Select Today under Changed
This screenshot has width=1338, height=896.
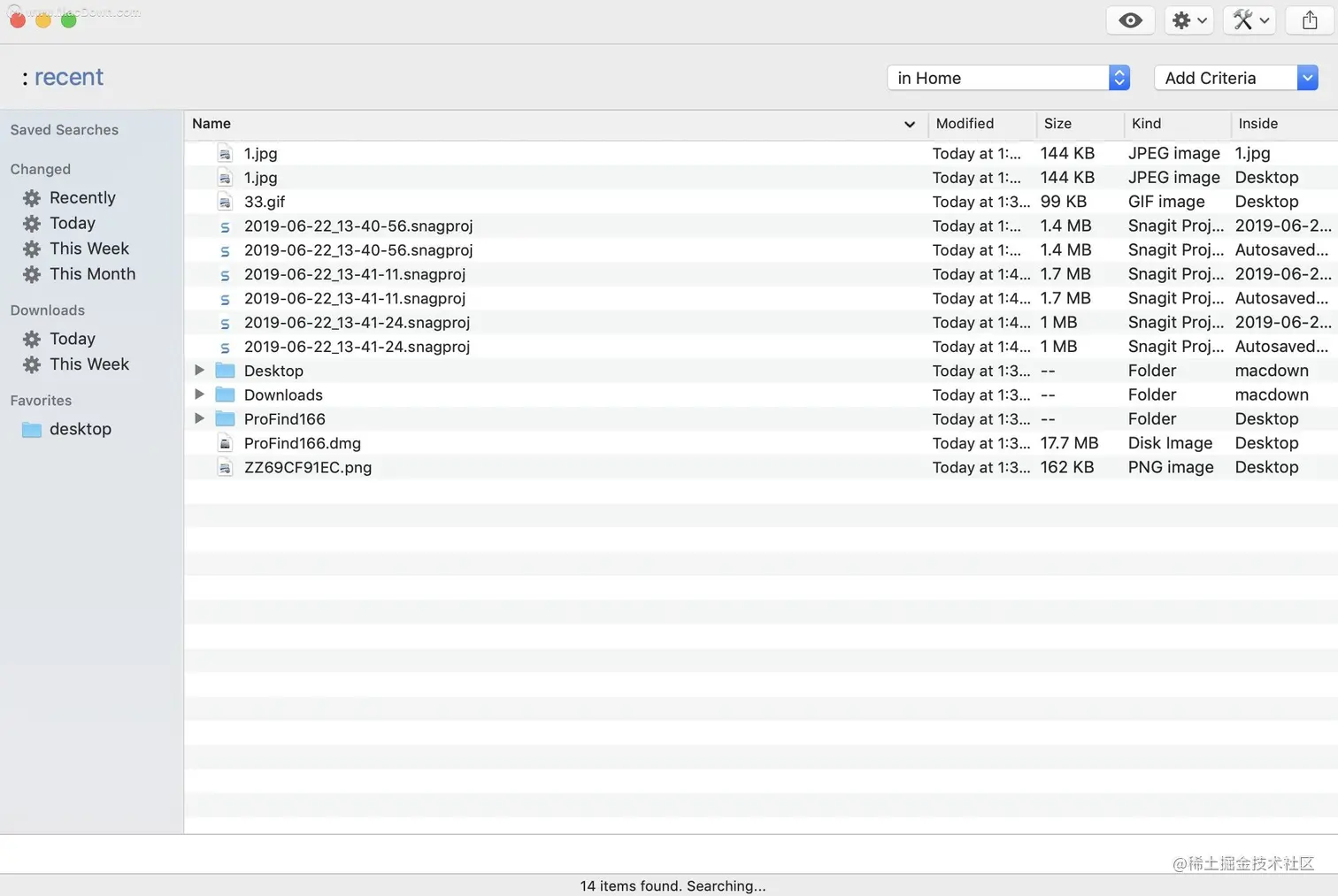pos(73,223)
